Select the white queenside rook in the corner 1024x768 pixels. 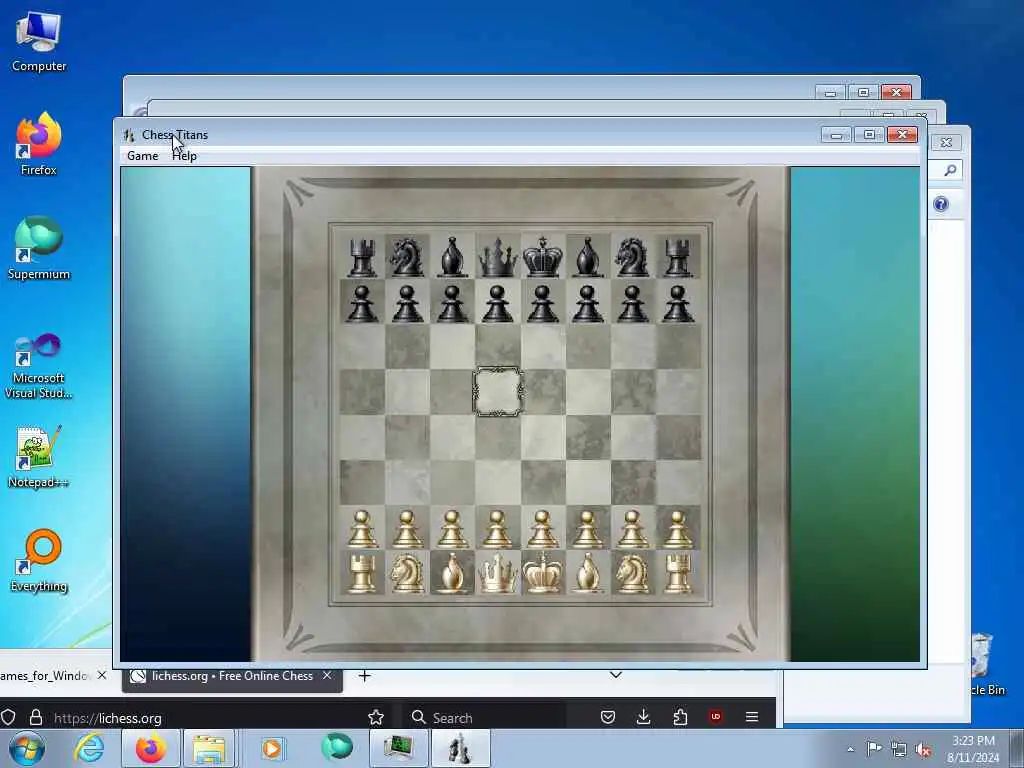pos(362,573)
